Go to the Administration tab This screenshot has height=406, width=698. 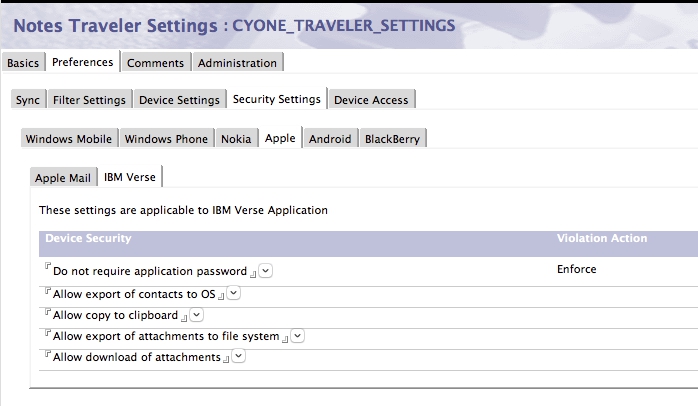click(237, 63)
